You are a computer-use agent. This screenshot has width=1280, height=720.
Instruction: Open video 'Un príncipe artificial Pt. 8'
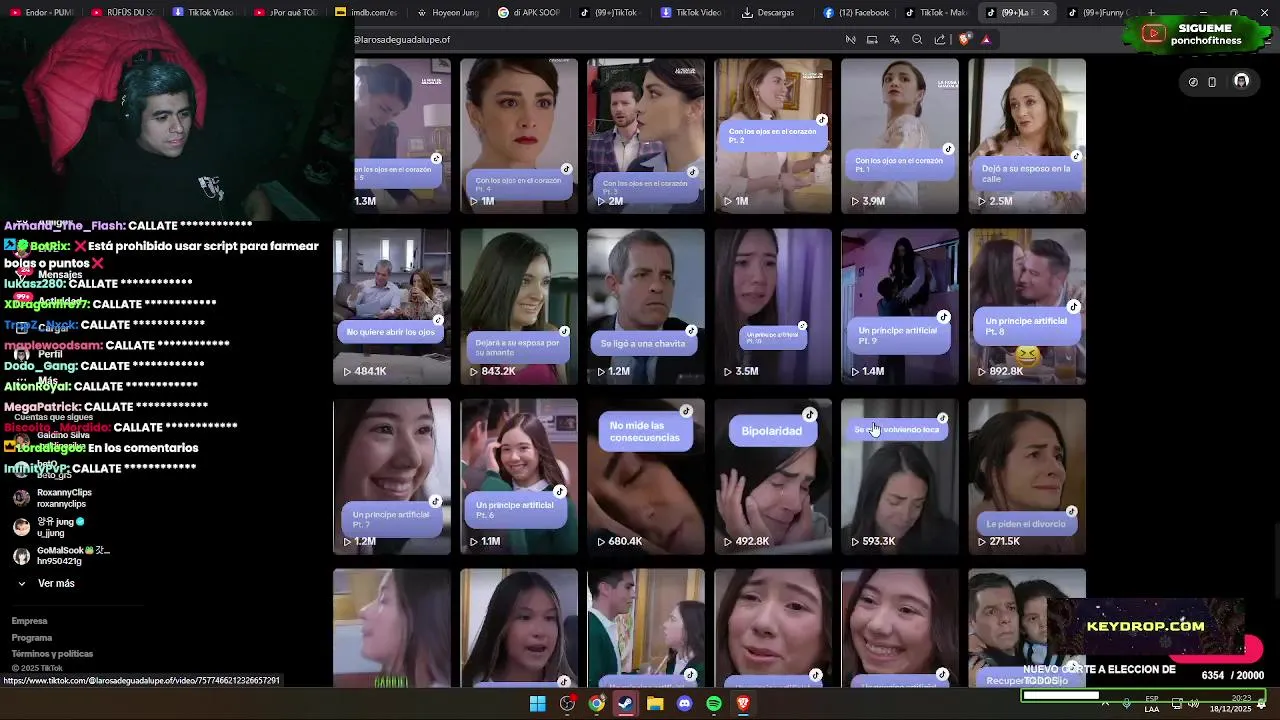click(x=1027, y=306)
